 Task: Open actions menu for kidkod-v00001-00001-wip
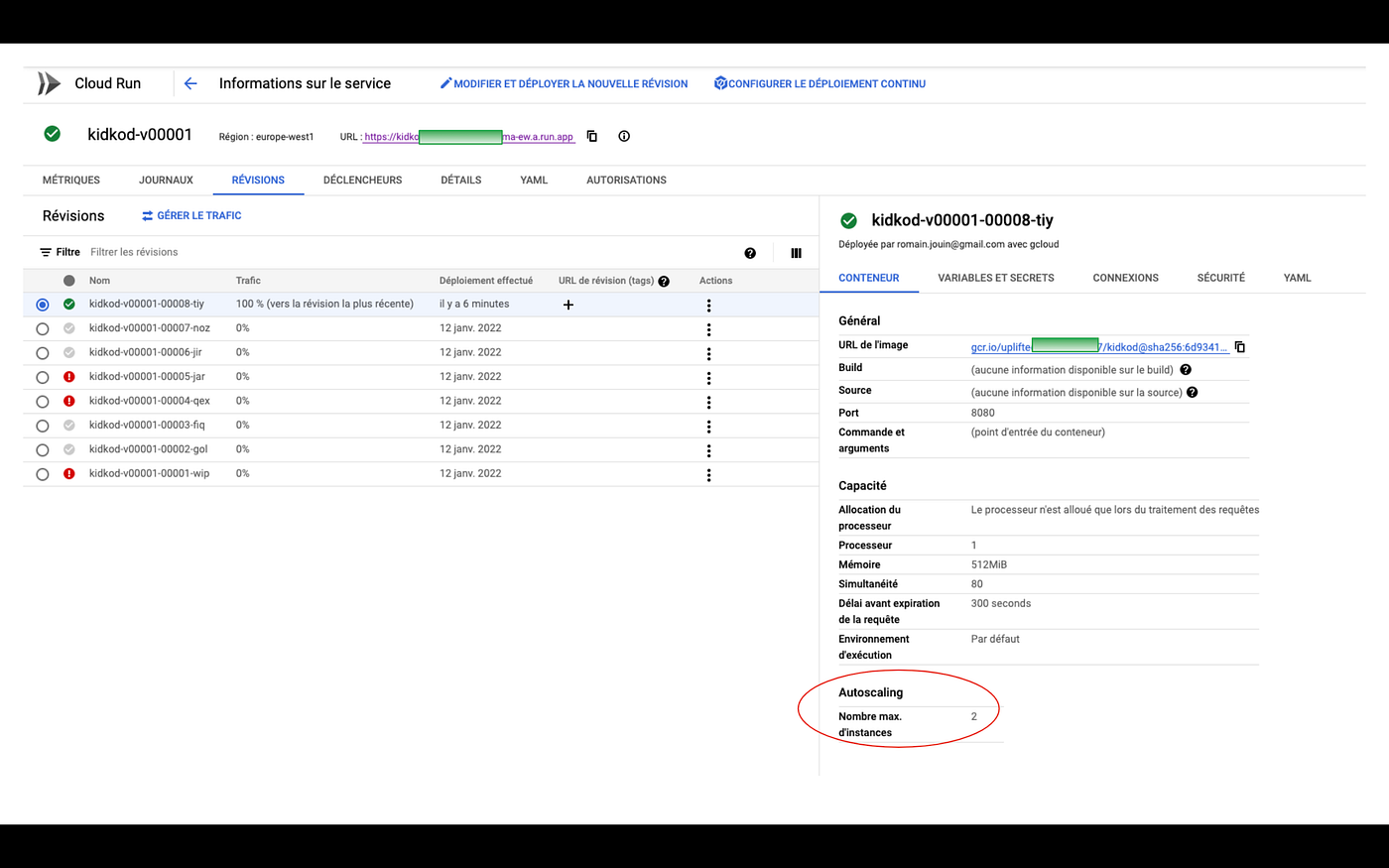(708, 475)
